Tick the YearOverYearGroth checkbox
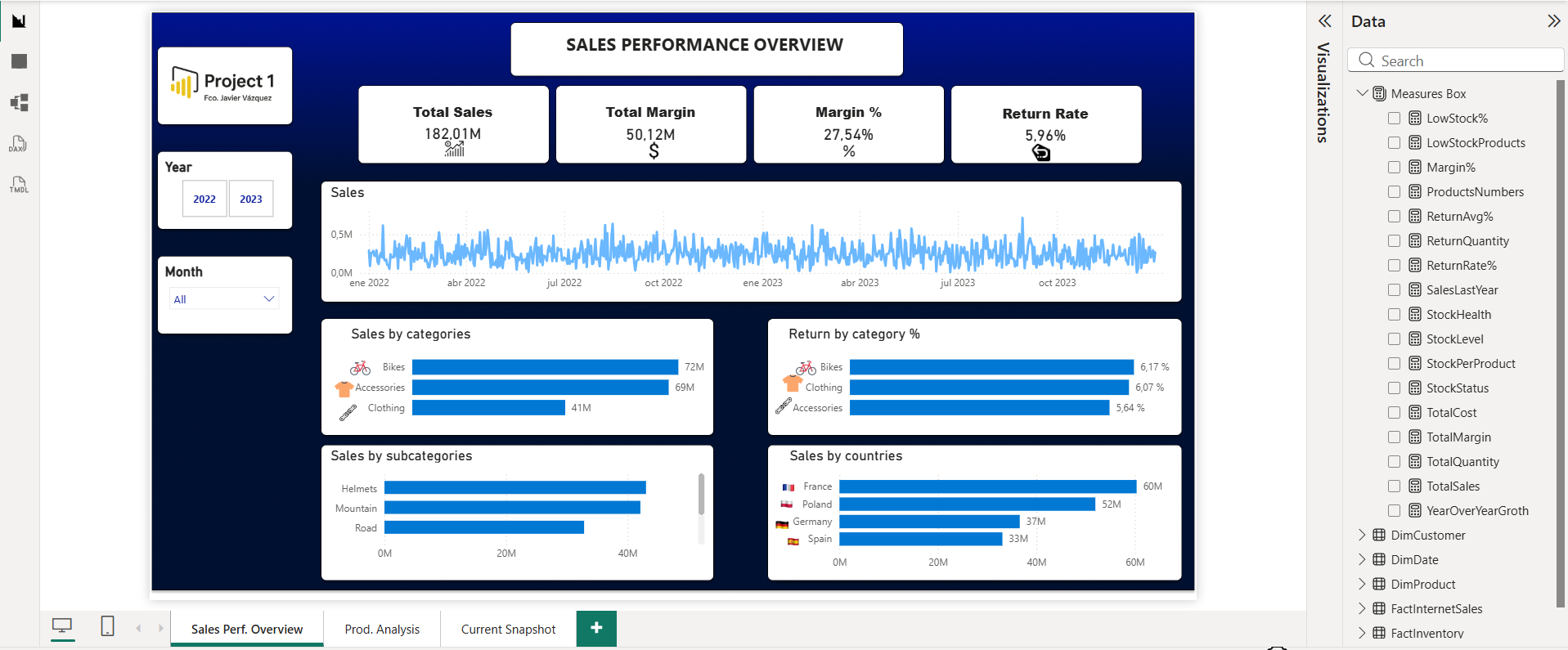 1394,511
